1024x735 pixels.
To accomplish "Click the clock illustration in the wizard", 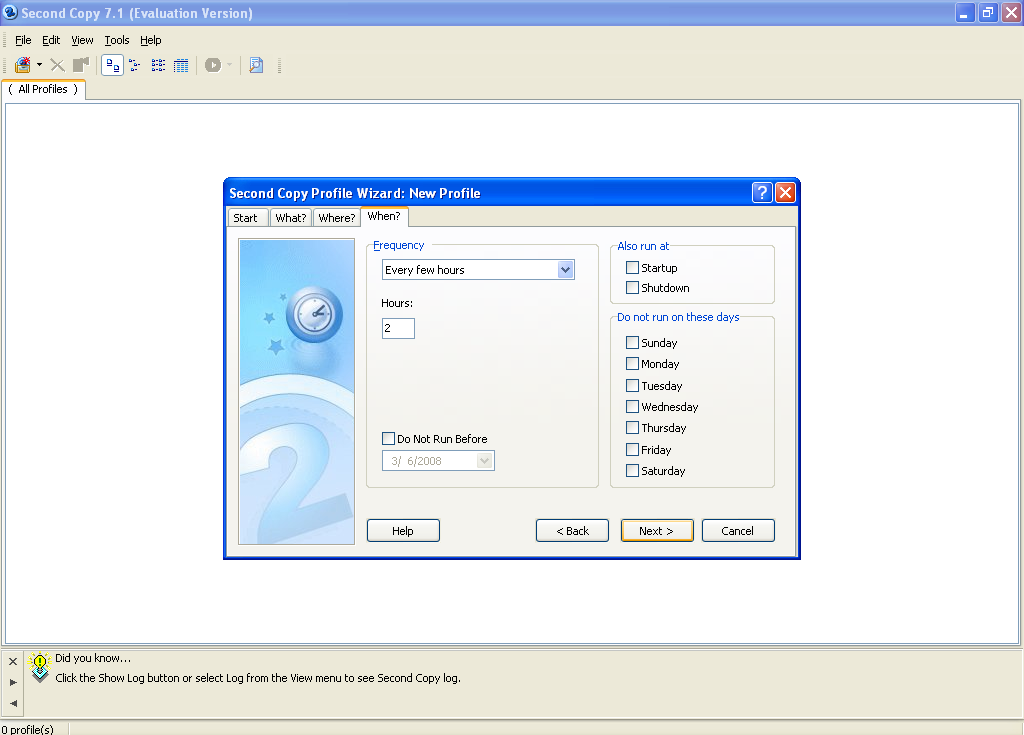I will (314, 314).
